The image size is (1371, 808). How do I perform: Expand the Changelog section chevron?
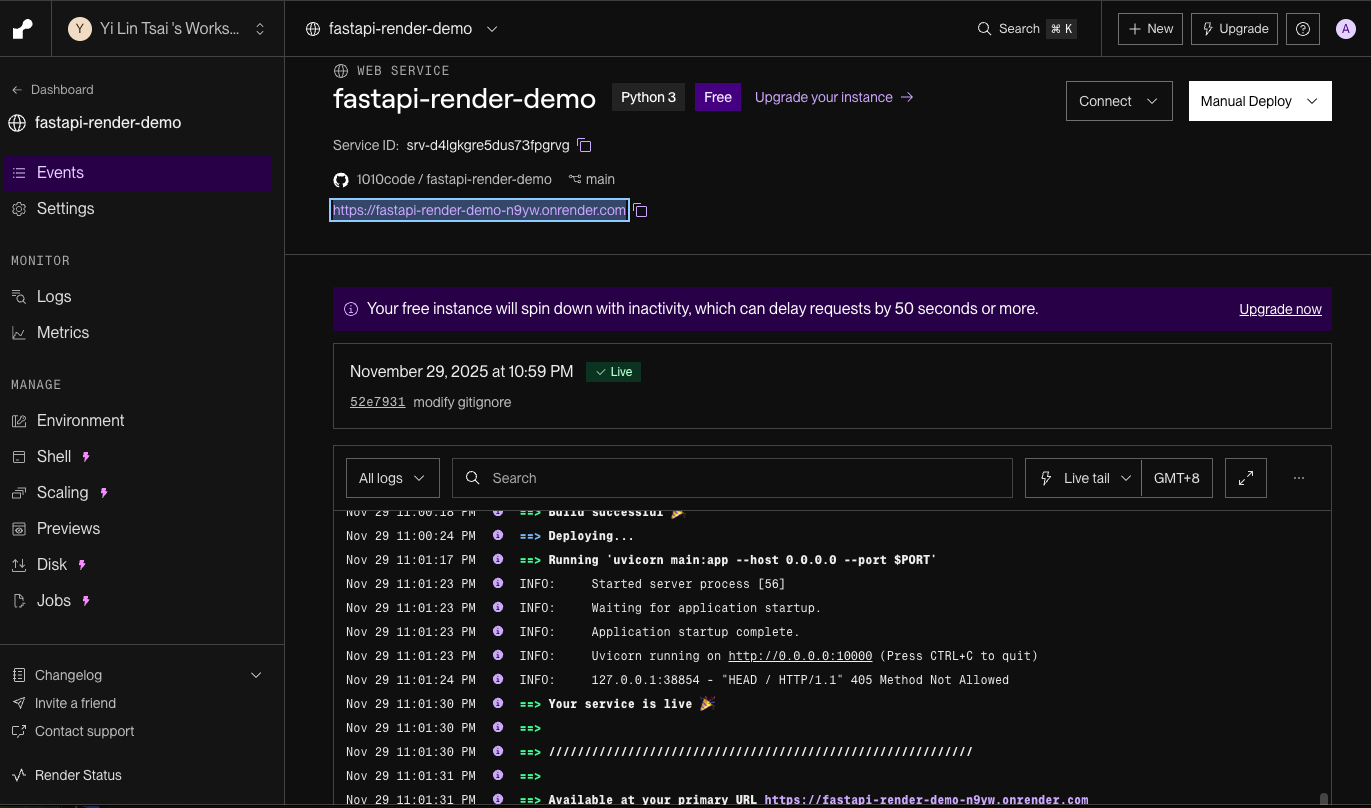(256, 675)
